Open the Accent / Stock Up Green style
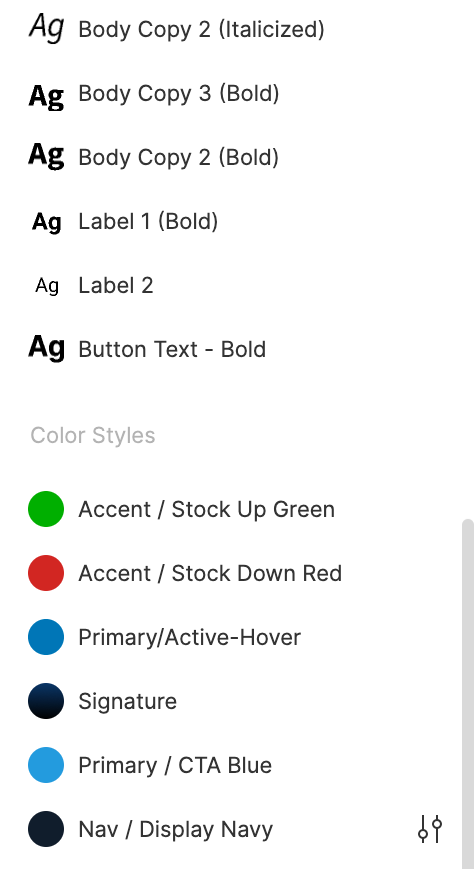The height and width of the screenshot is (869, 476). point(206,509)
